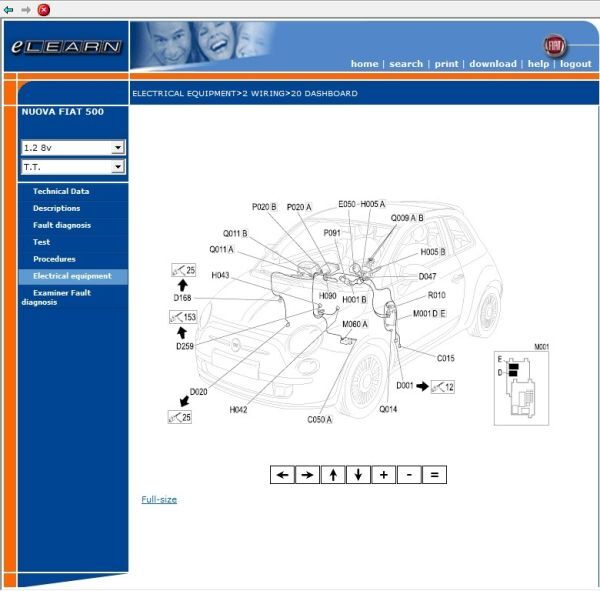Click the print link
Image resolution: width=600 pixels, height=591 pixels.
[446, 64]
